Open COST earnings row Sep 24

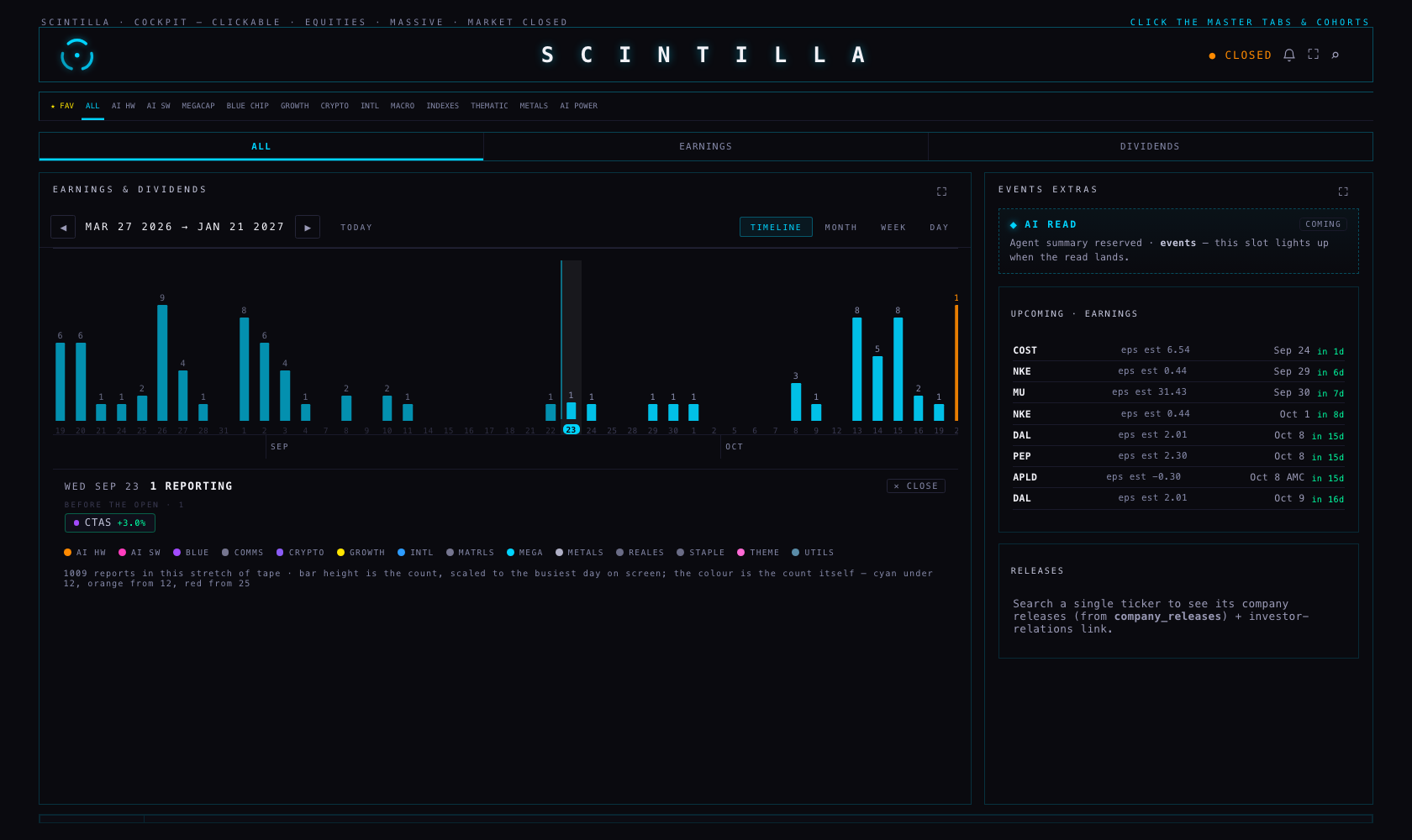pos(1178,350)
